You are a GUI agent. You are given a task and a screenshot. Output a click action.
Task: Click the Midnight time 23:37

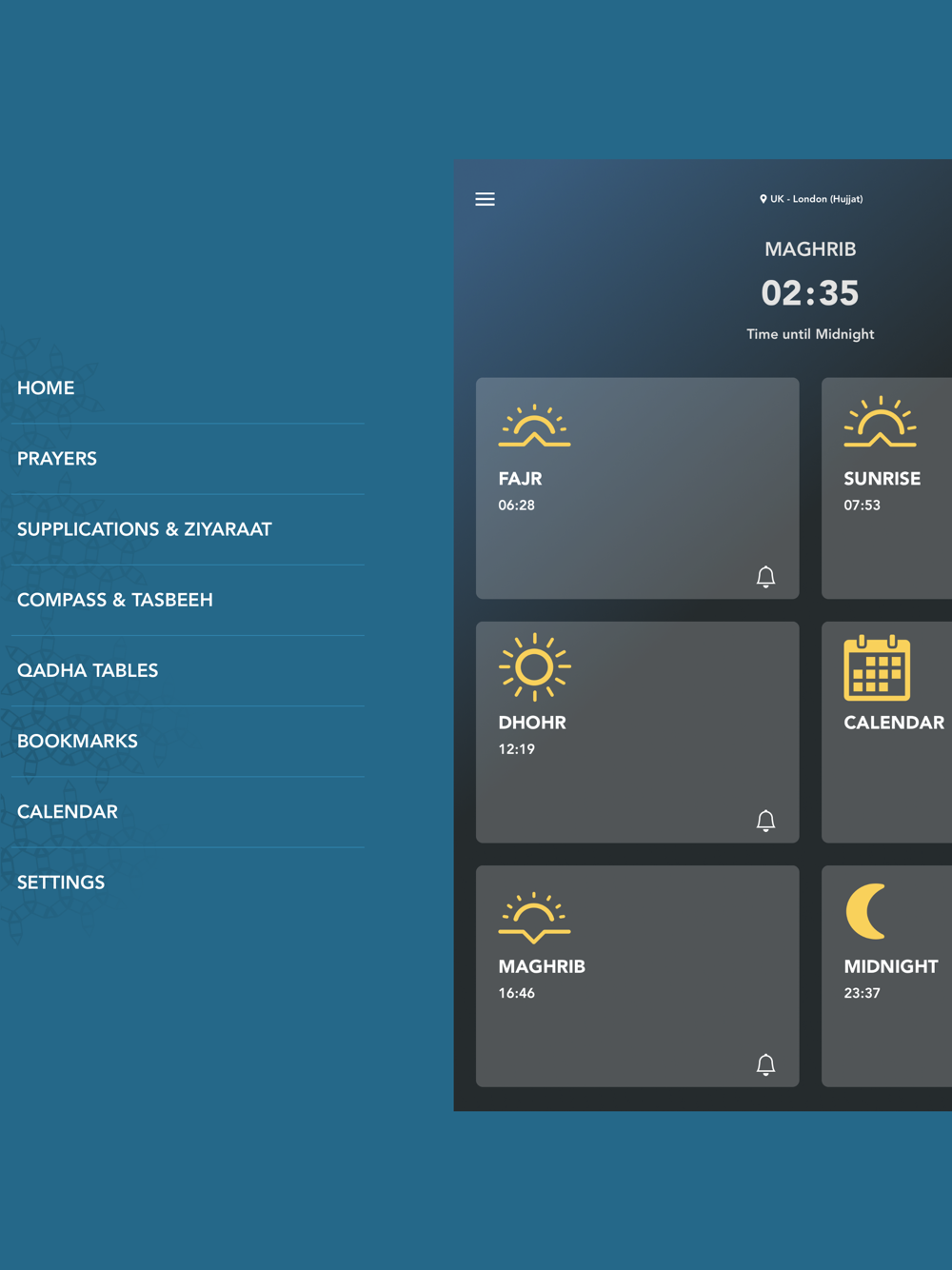coord(863,993)
